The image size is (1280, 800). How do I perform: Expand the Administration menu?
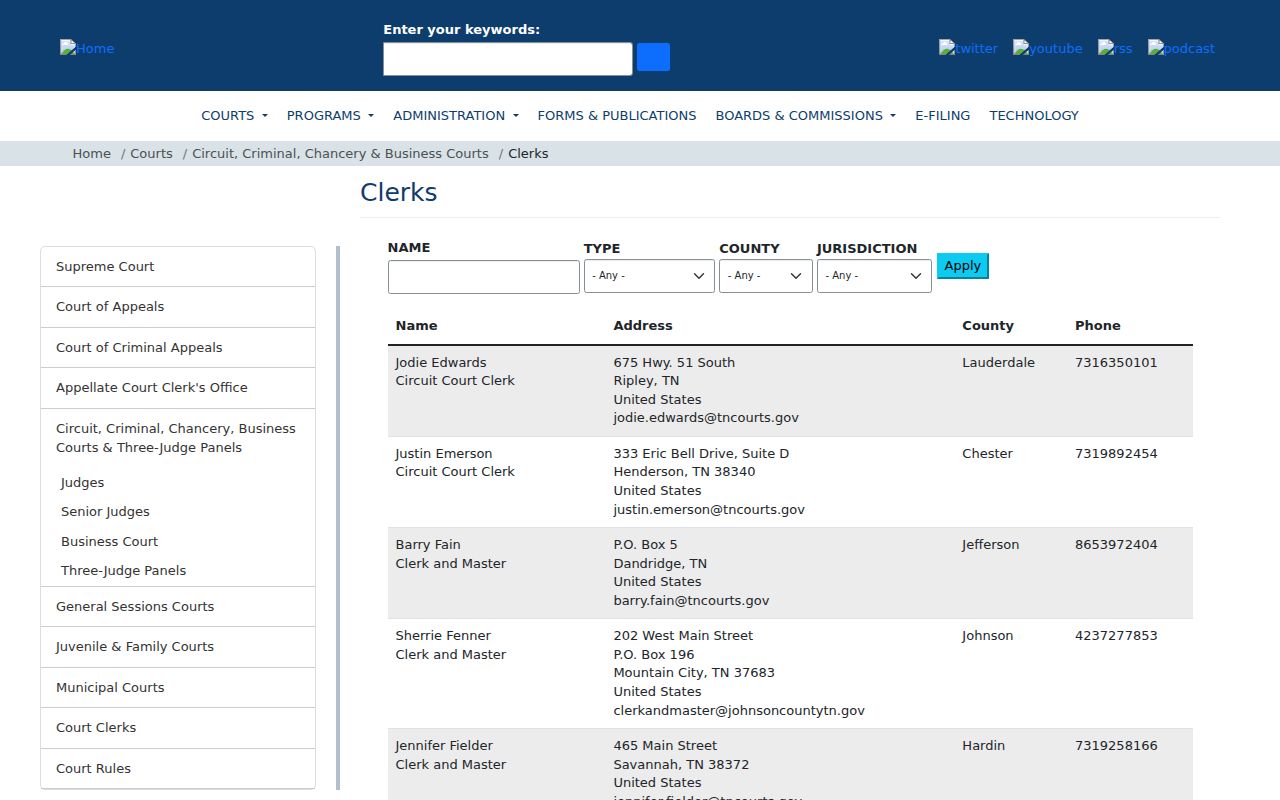(x=456, y=115)
